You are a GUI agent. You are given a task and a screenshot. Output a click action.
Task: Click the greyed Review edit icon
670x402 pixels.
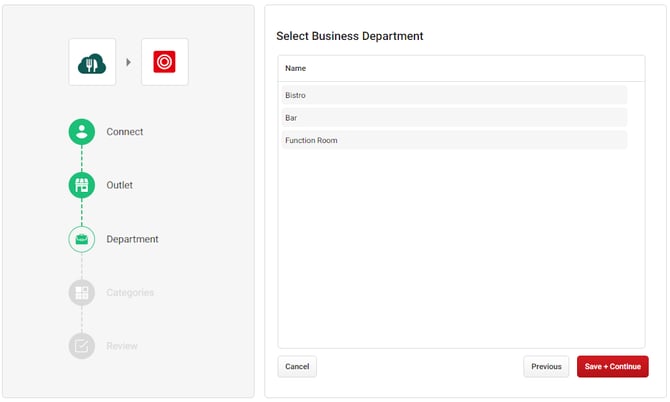[x=82, y=346]
